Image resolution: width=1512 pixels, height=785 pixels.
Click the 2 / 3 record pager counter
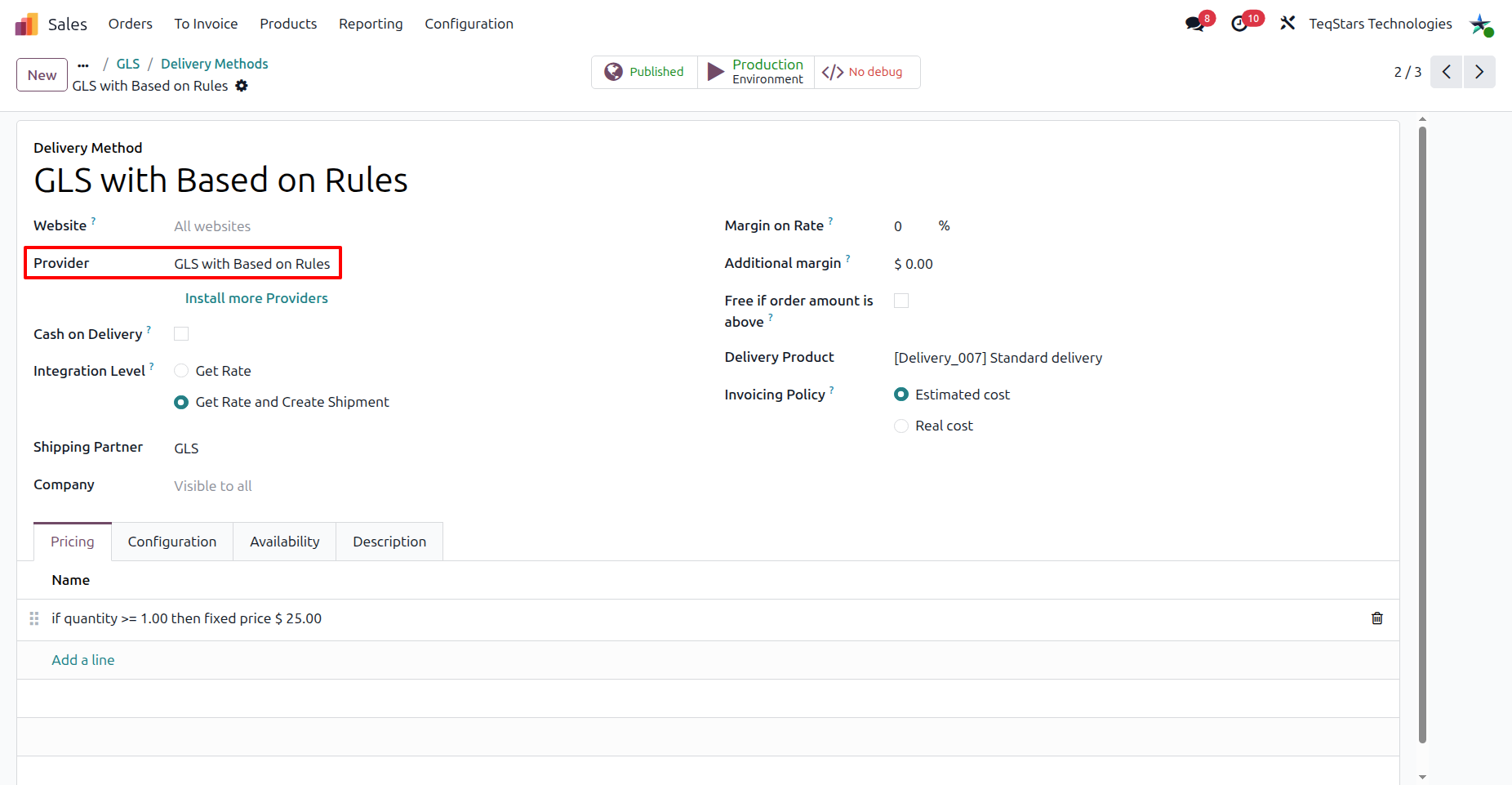click(1407, 72)
